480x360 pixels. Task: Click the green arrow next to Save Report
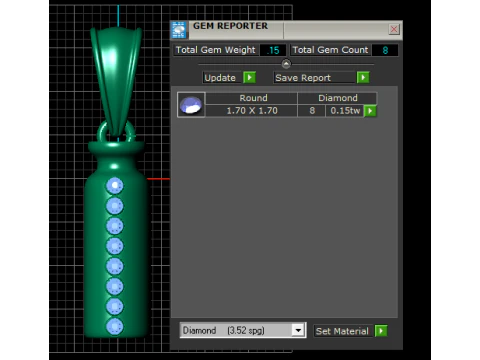[363, 78]
